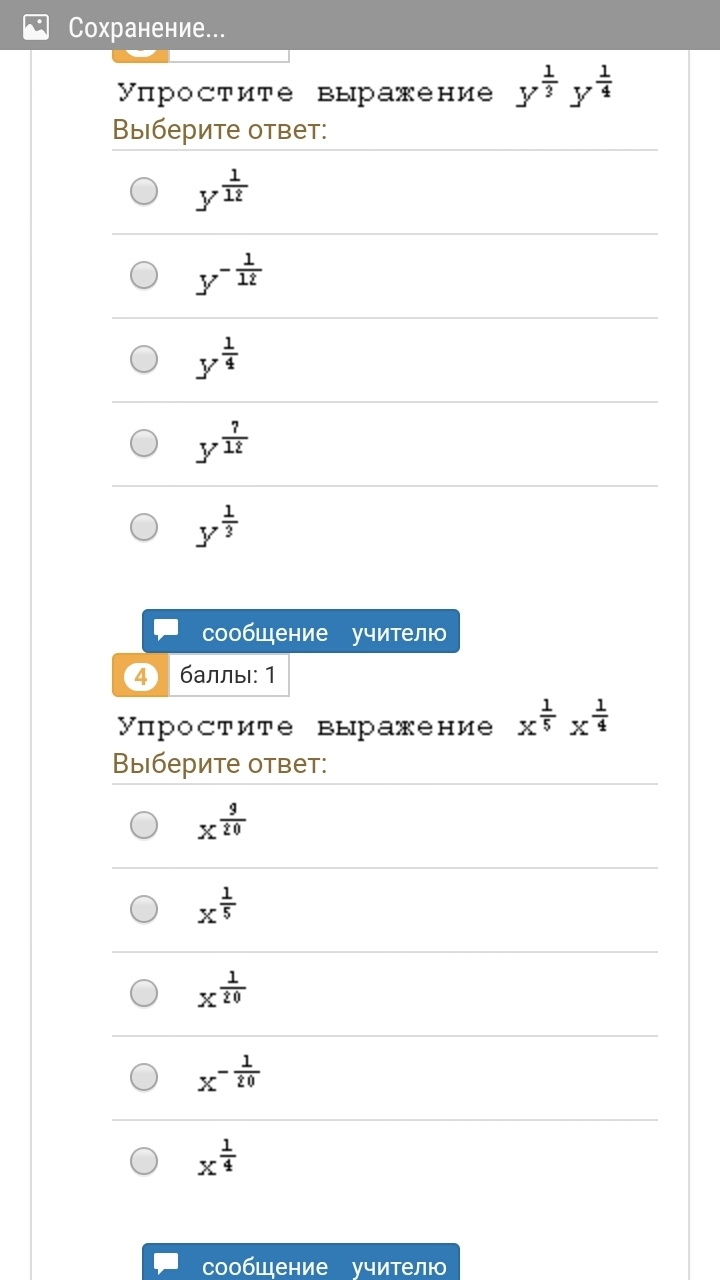
Task: Tap the speech bubble icon below the x question
Action: pos(167,1265)
